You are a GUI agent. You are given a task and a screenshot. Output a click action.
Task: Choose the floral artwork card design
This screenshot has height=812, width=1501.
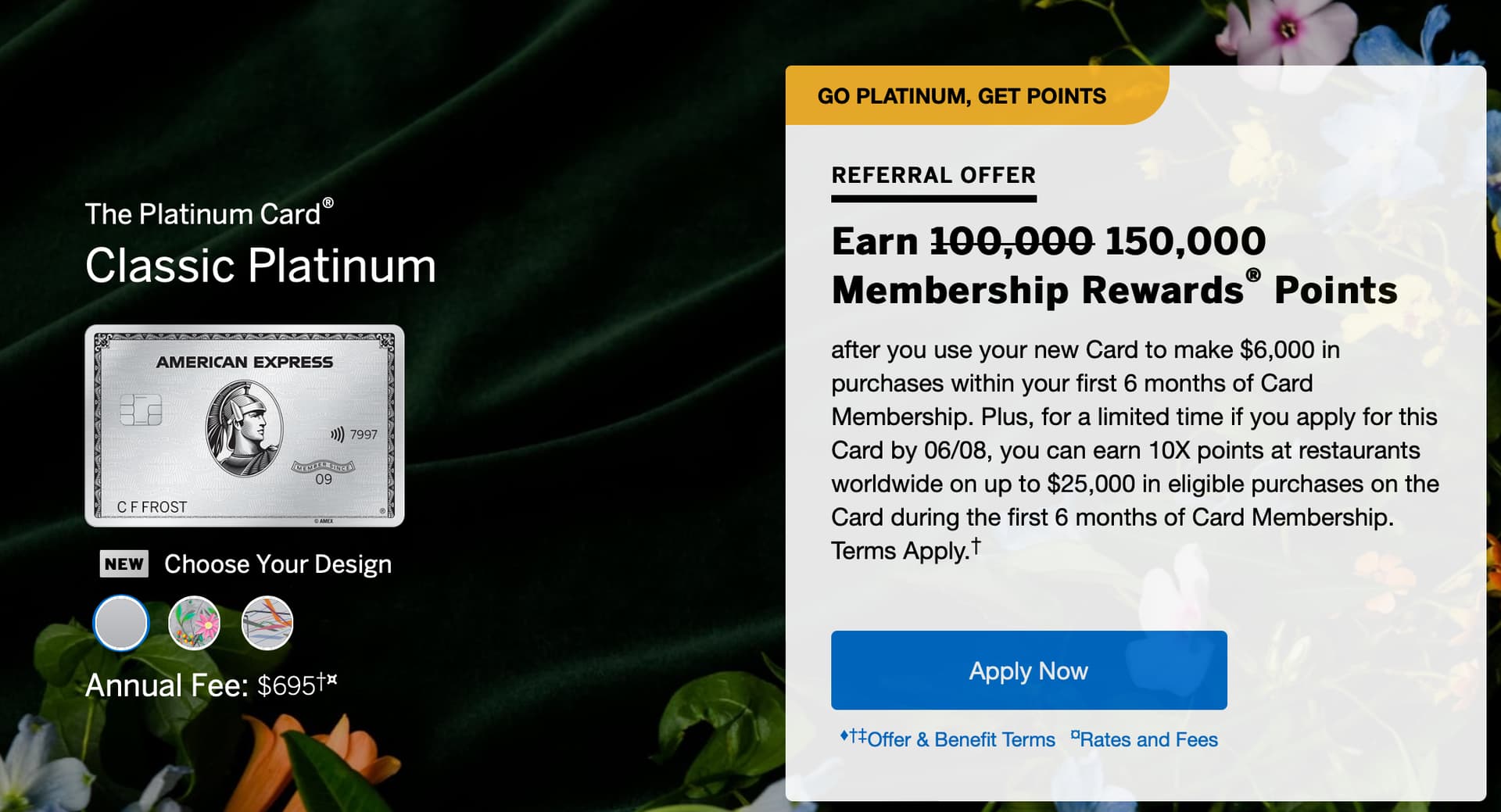click(x=194, y=623)
